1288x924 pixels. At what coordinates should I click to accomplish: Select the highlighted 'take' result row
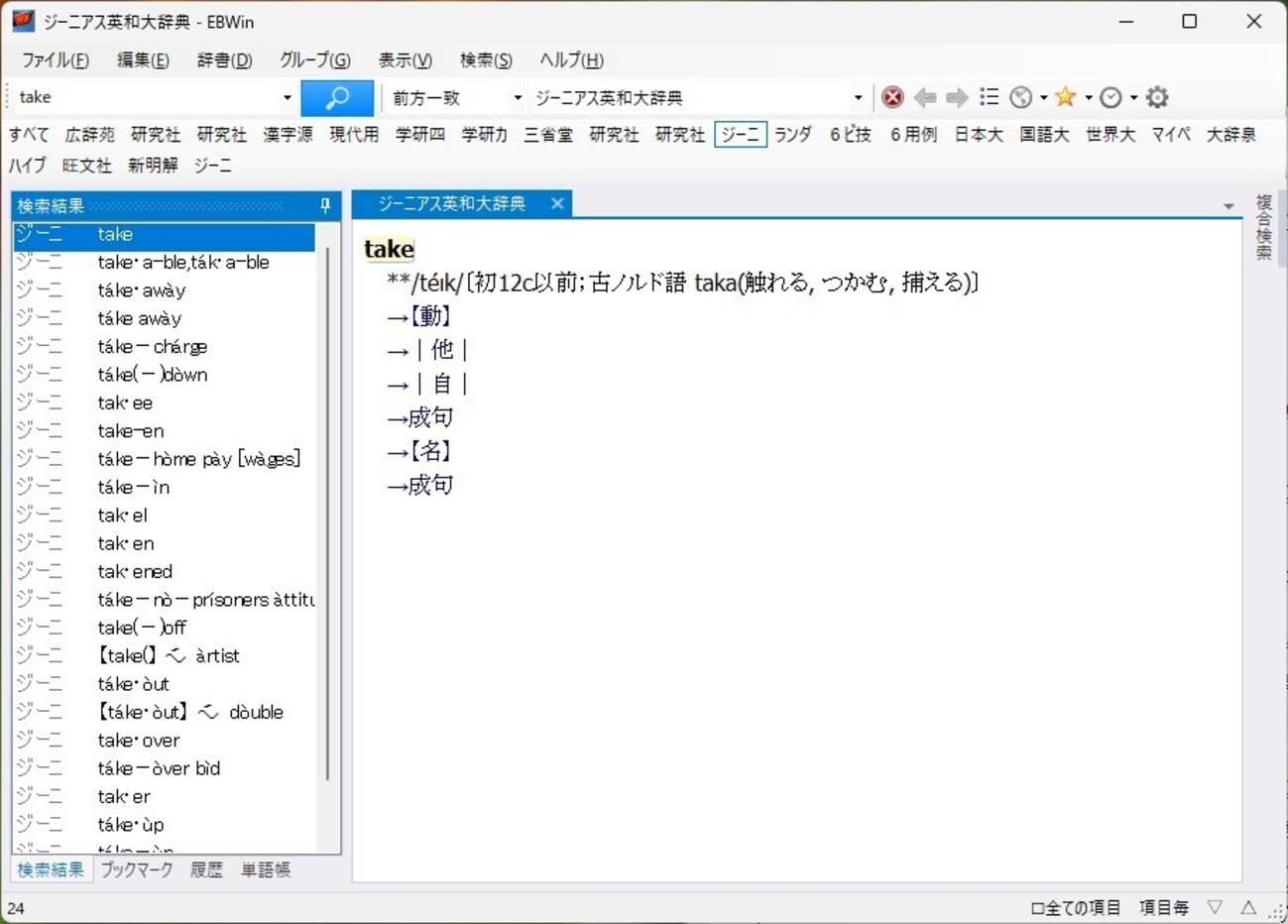pyautogui.click(x=164, y=234)
